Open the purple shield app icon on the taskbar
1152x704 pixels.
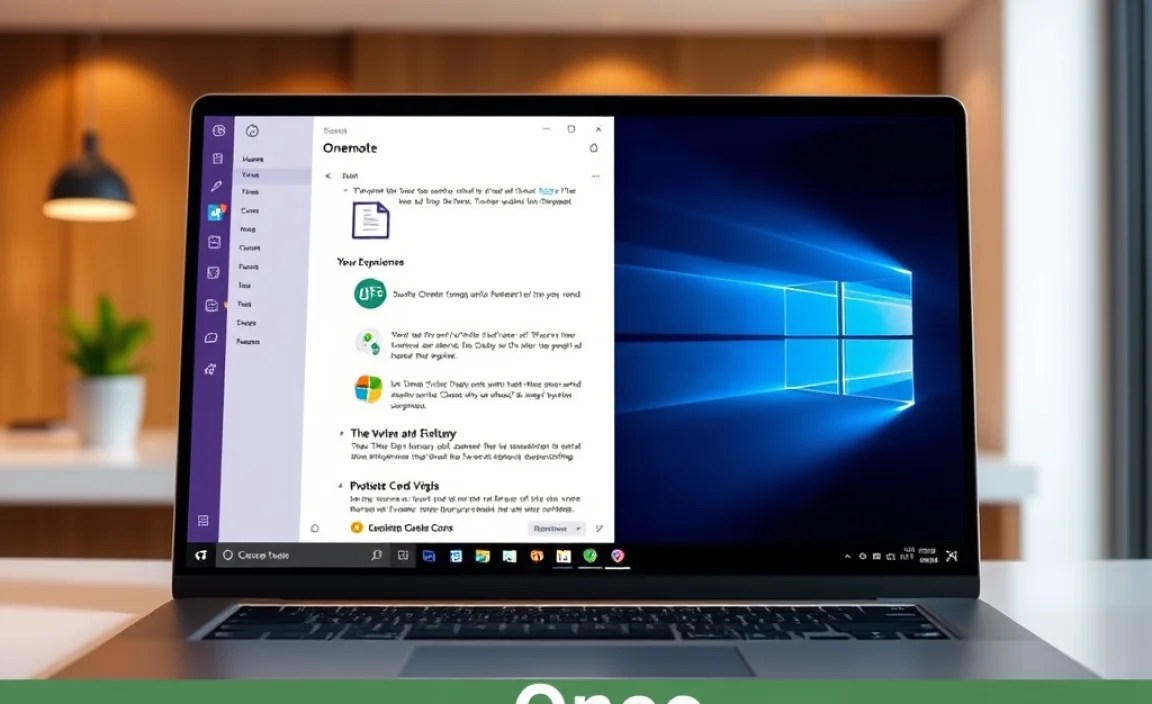[x=617, y=556]
